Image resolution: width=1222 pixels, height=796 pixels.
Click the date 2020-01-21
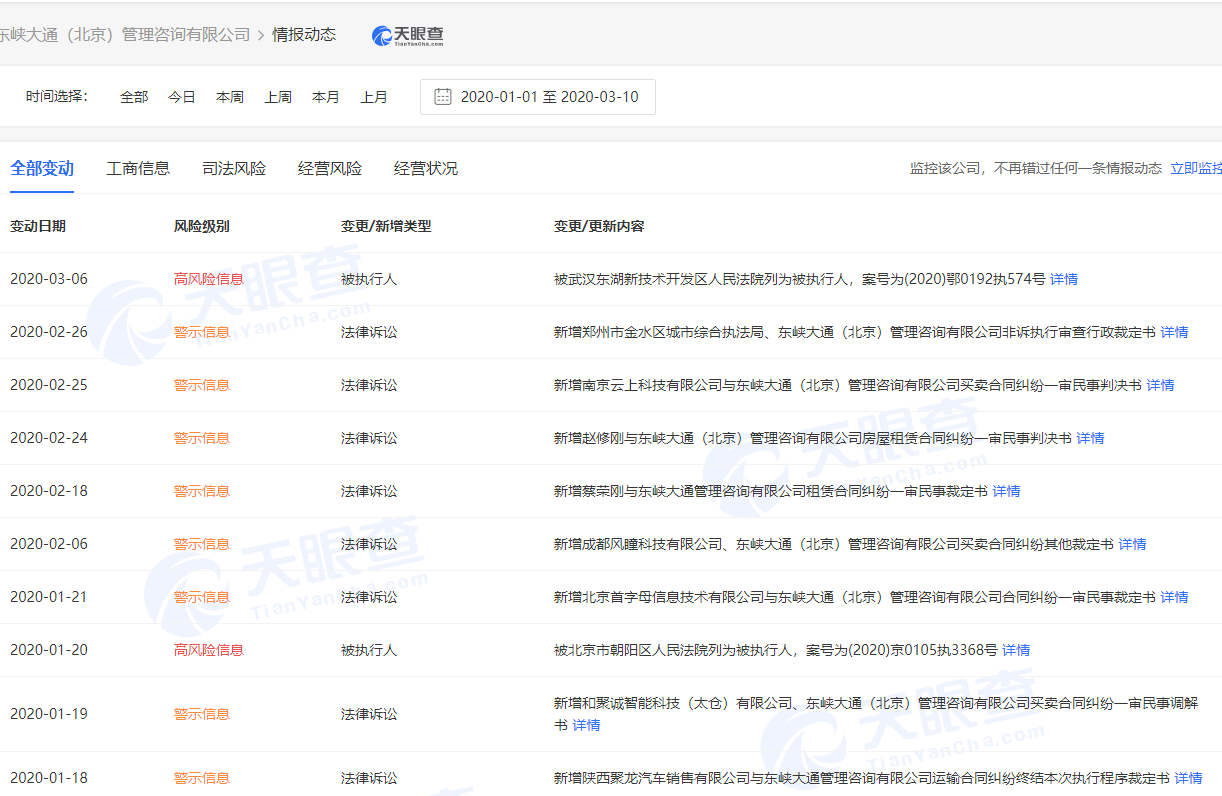[49, 597]
